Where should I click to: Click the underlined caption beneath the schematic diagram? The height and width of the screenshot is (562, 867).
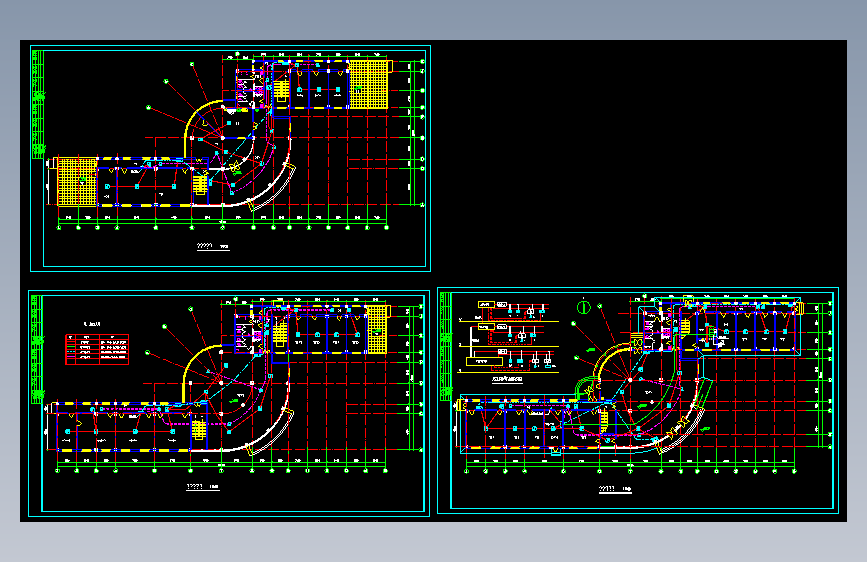pos(507,379)
